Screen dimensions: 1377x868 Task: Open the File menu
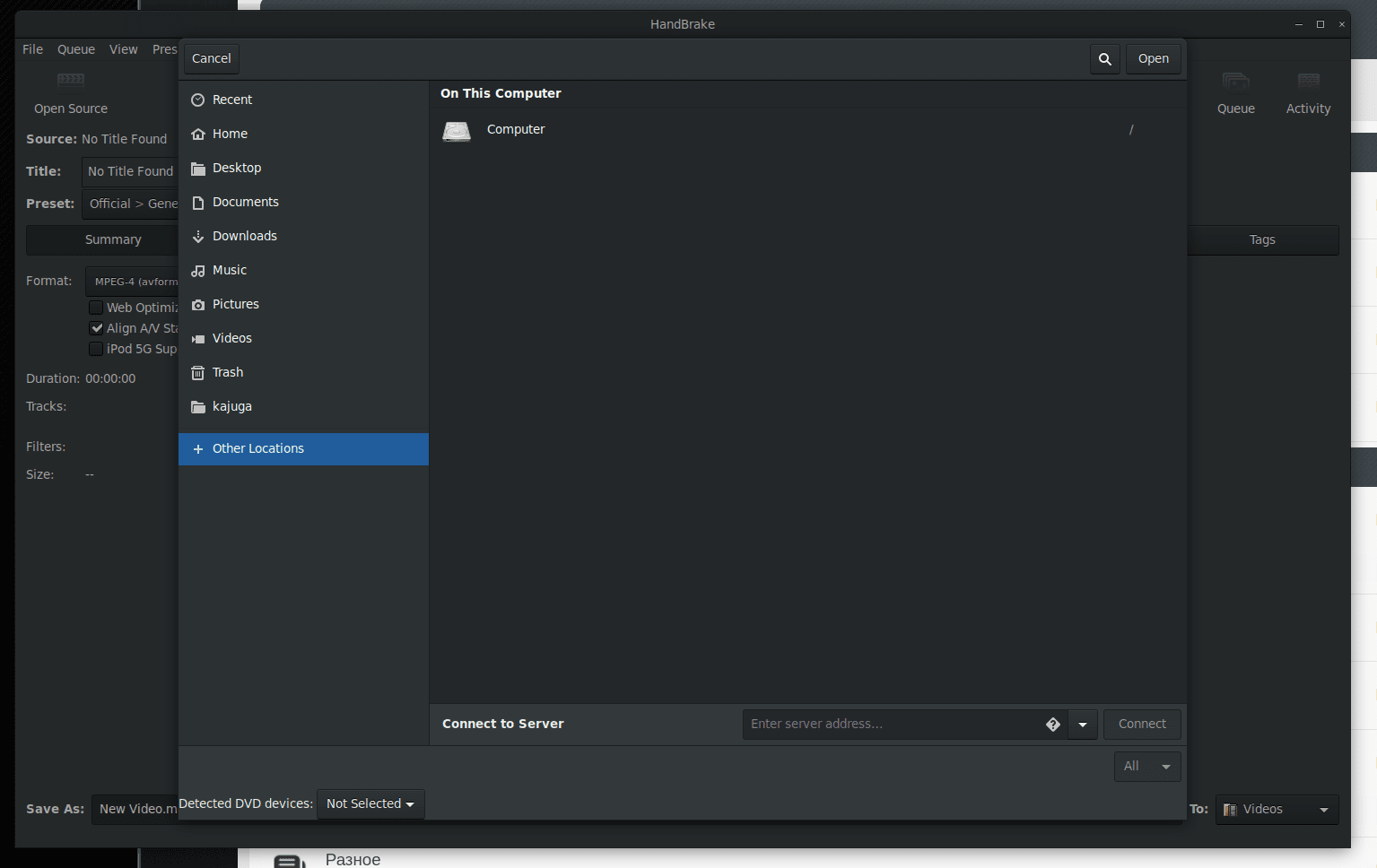32,49
